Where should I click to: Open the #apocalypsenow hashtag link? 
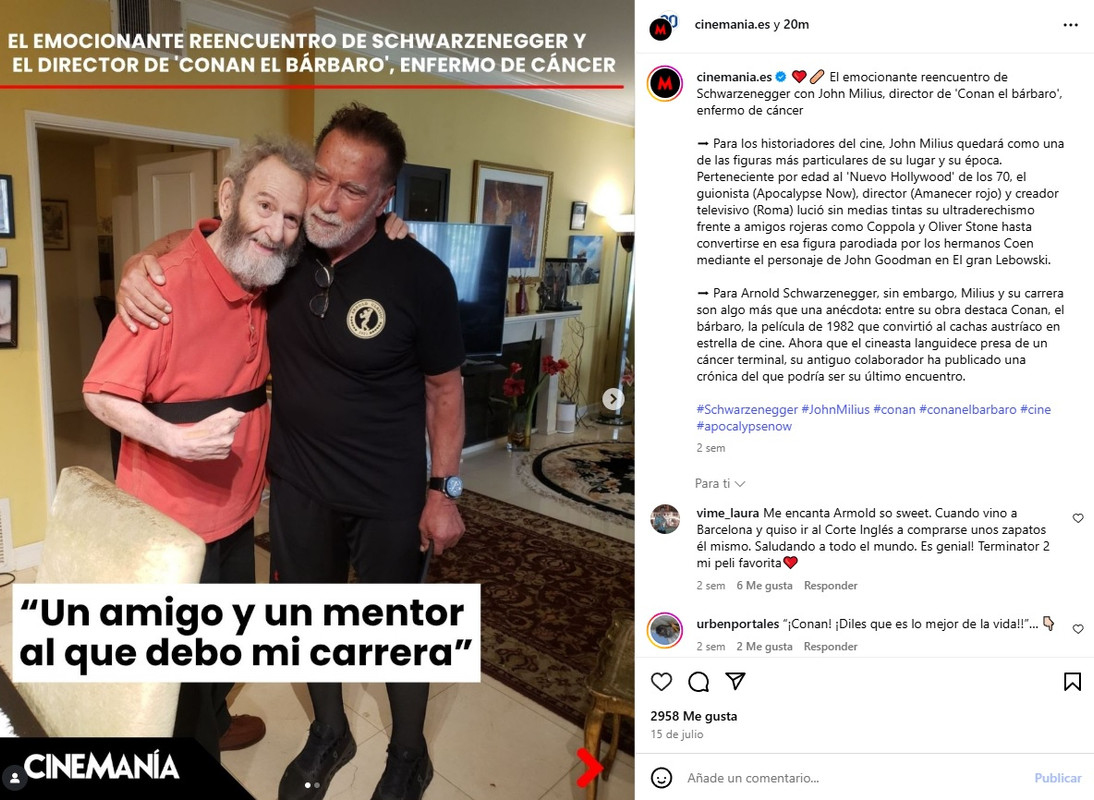coord(744,426)
